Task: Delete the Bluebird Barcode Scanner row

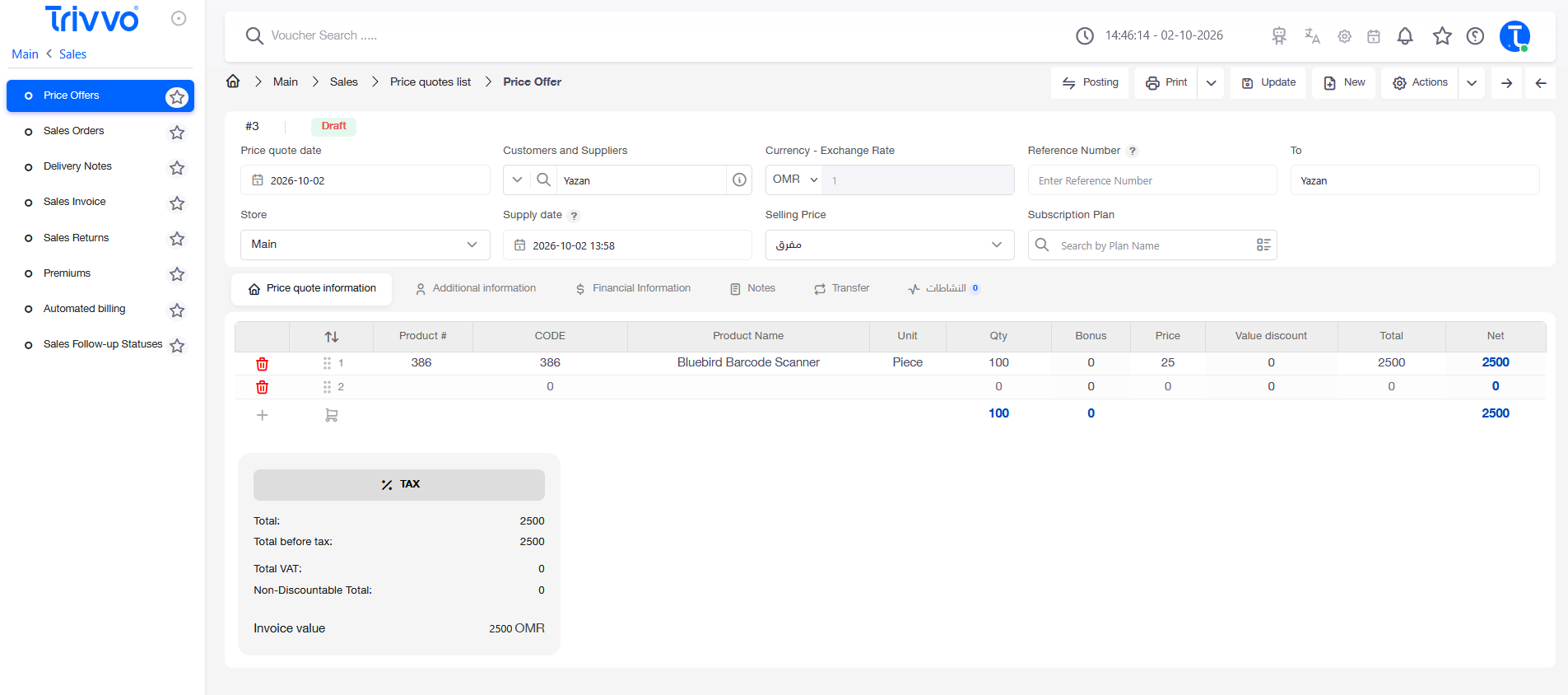Action: (x=262, y=364)
